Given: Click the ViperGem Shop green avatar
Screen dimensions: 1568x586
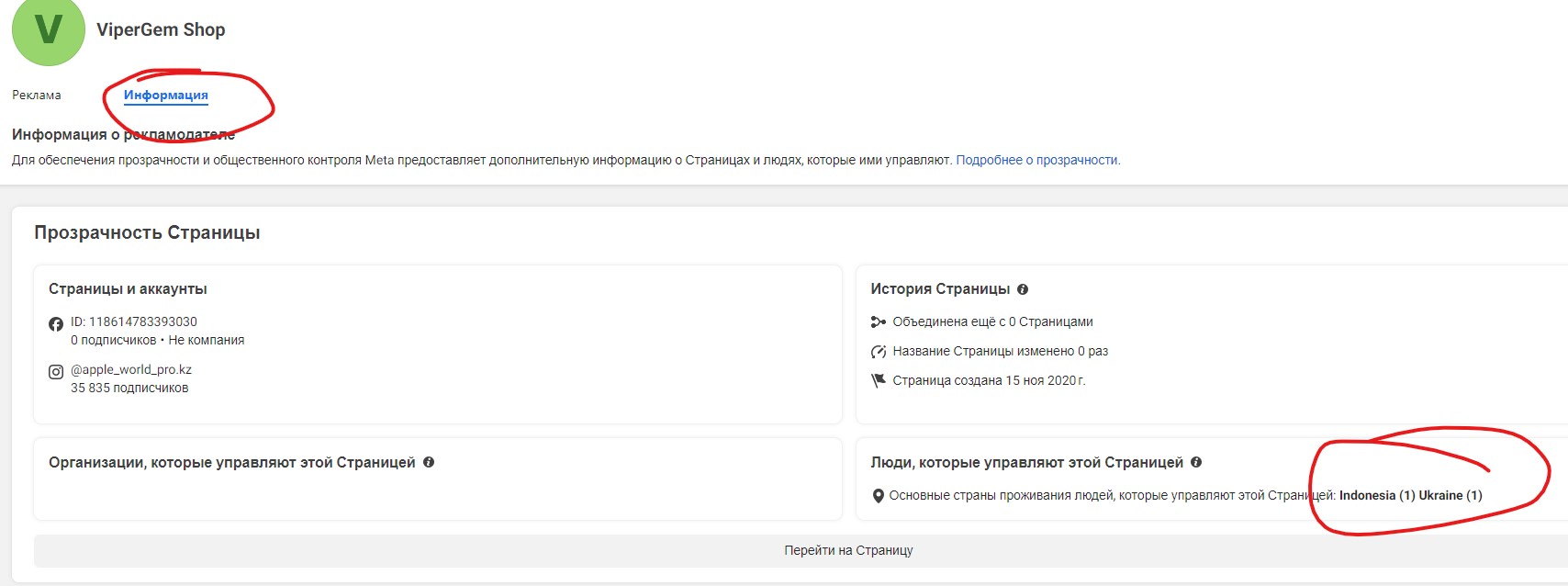Looking at the screenshot, I should (48, 29).
